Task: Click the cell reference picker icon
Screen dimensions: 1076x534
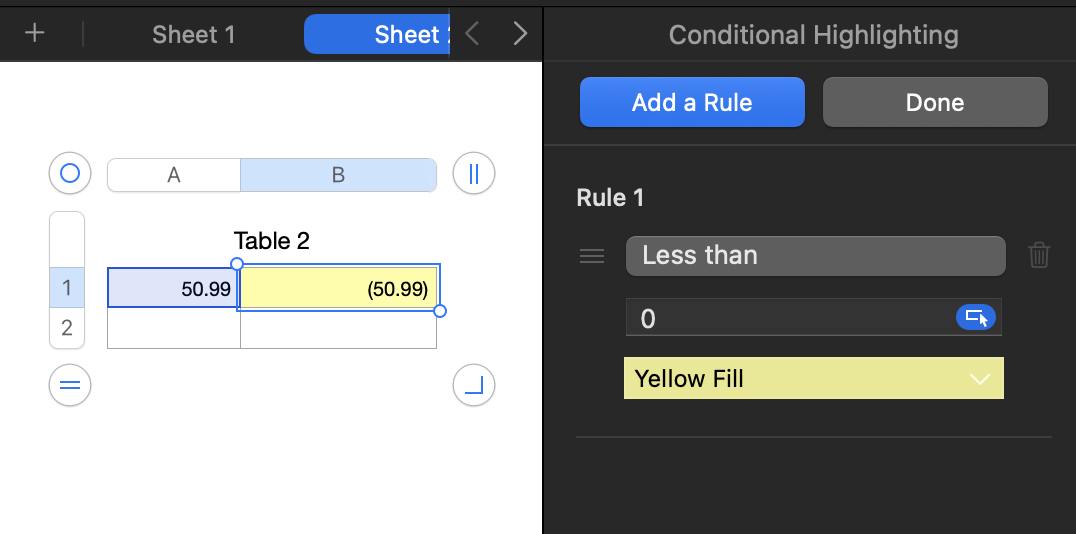Action: click(x=977, y=318)
